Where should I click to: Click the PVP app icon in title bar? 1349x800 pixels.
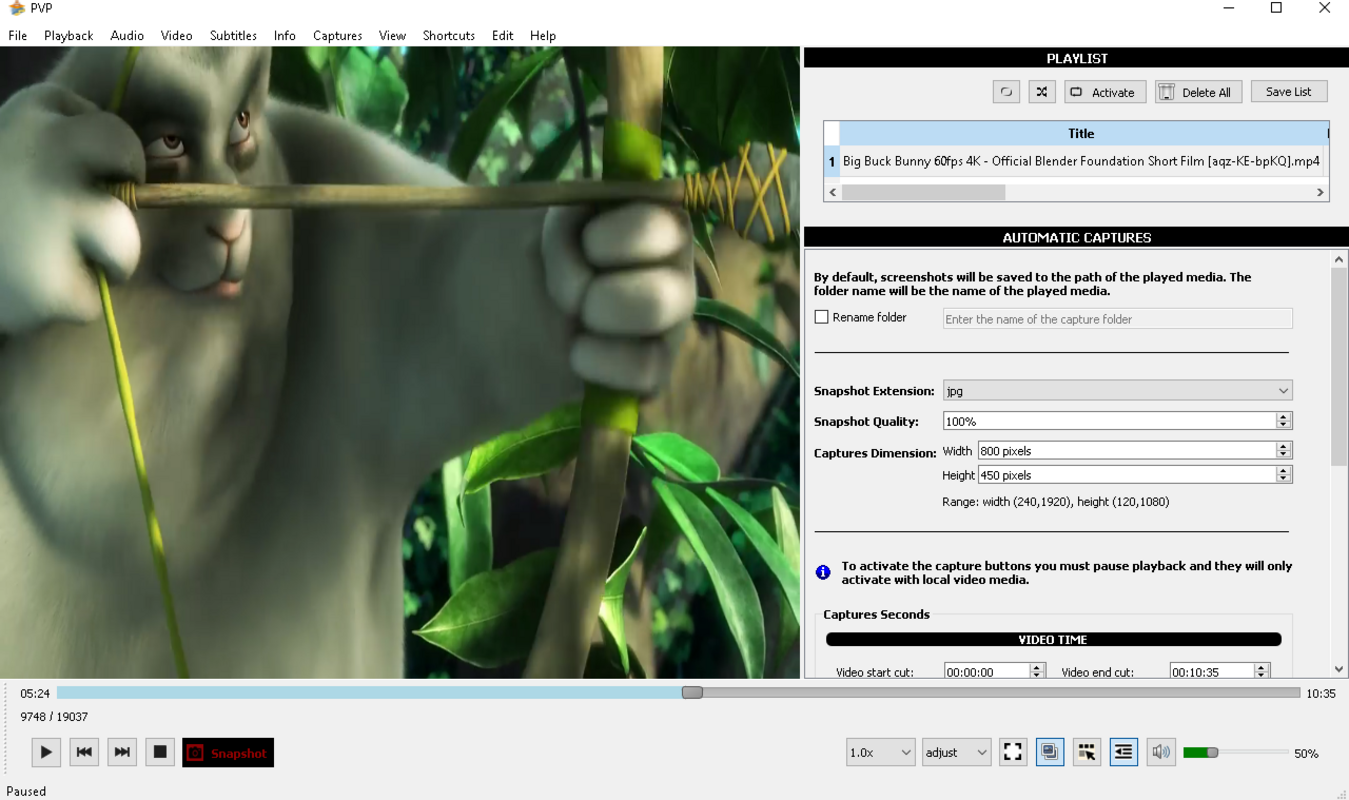pyautogui.click(x=16, y=9)
